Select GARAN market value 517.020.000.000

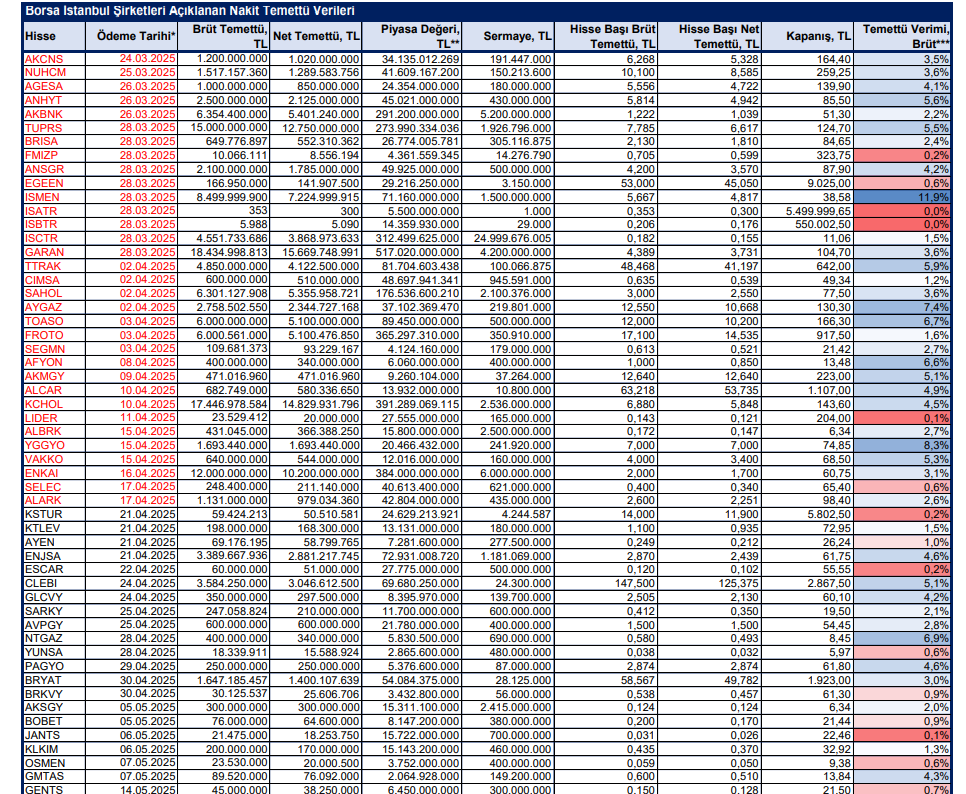pyautogui.click(x=418, y=252)
